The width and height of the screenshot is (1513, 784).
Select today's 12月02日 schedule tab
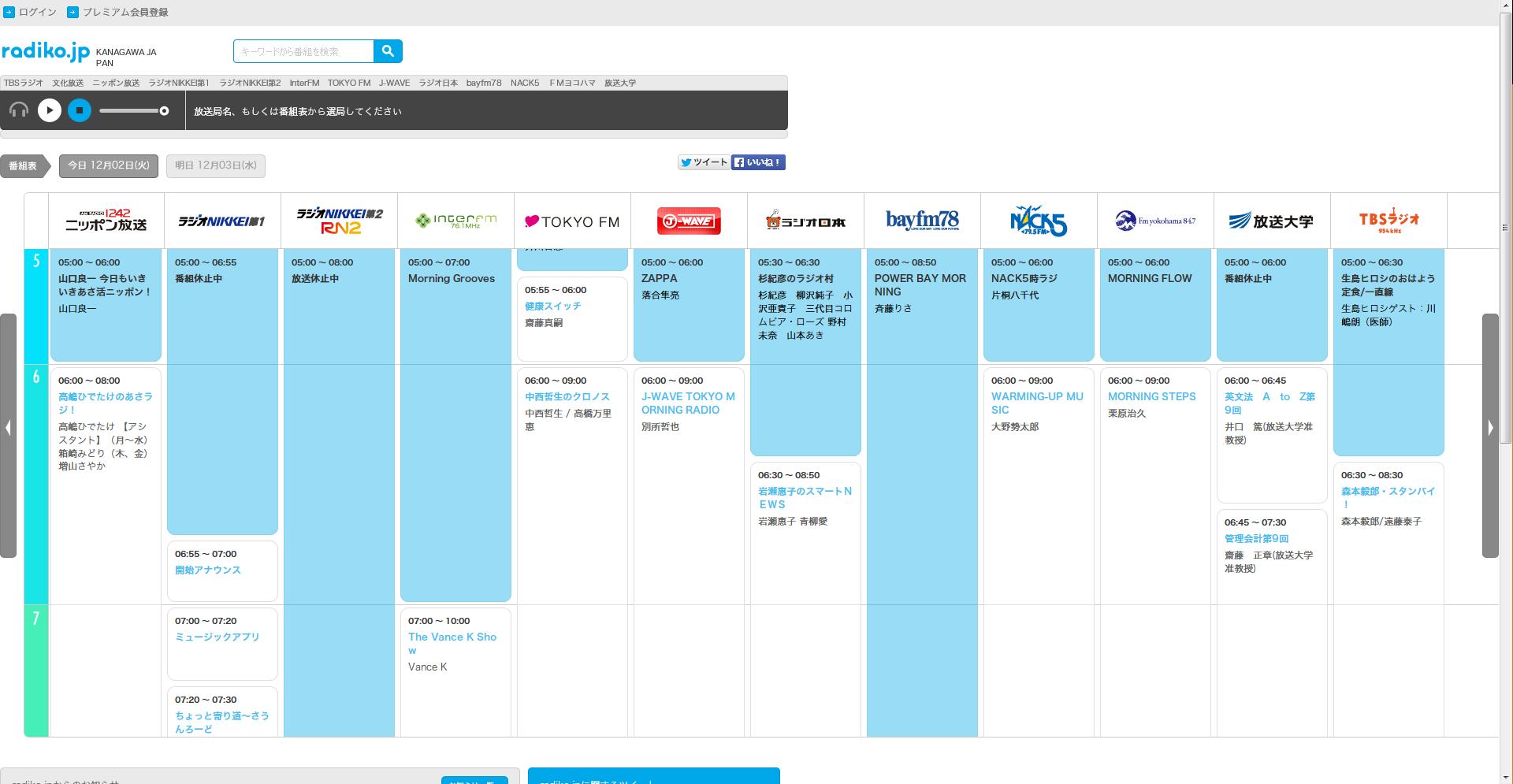click(109, 165)
